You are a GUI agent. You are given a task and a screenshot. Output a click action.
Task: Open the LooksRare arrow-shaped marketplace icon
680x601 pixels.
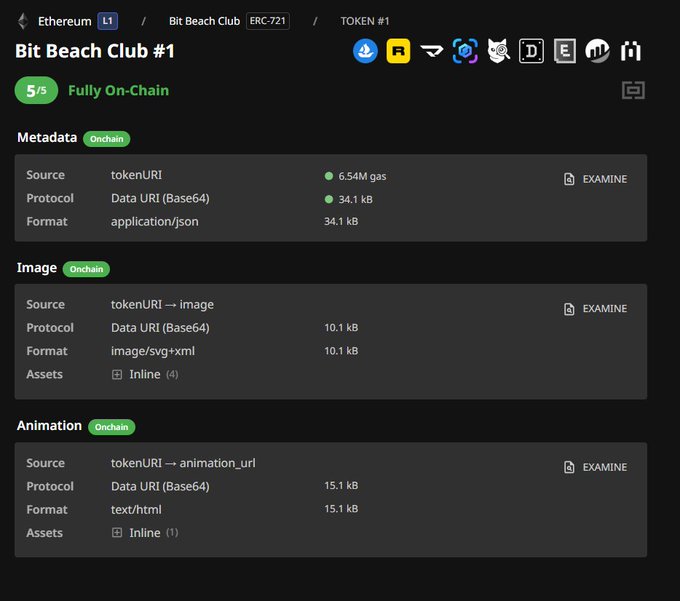click(x=432, y=51)
